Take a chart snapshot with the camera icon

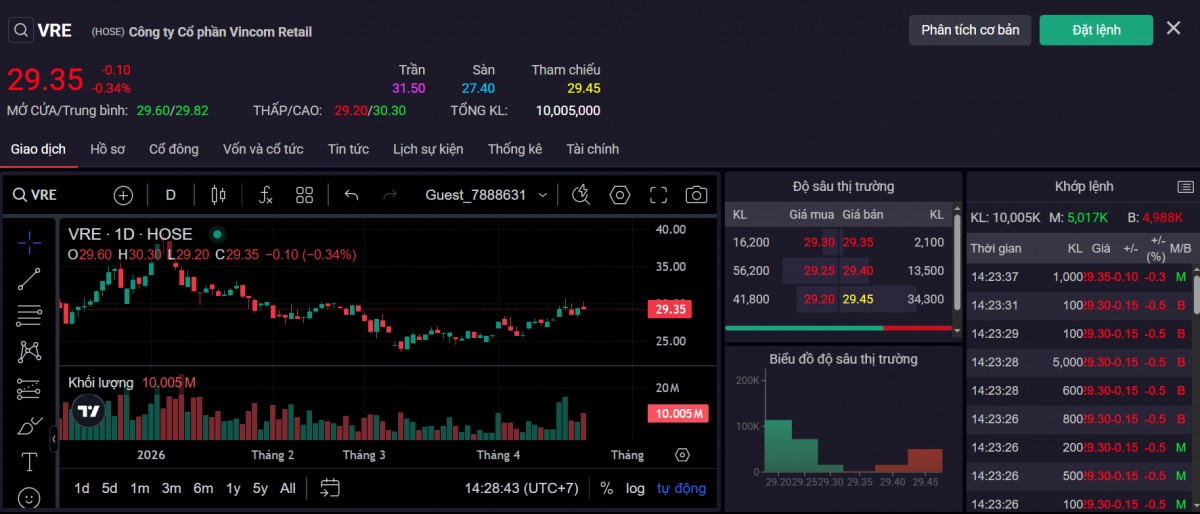pos(696,195)
